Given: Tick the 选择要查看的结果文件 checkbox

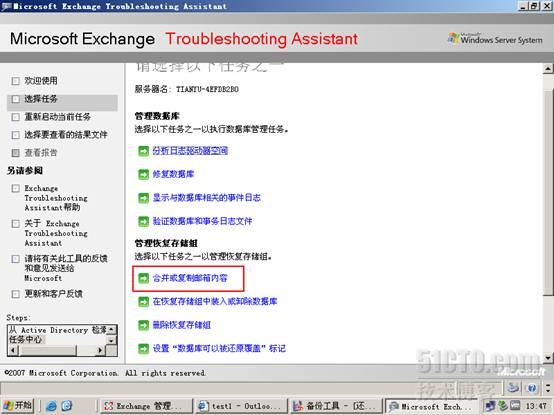Looking at the screenshot, I should click(x=16, y=135).
